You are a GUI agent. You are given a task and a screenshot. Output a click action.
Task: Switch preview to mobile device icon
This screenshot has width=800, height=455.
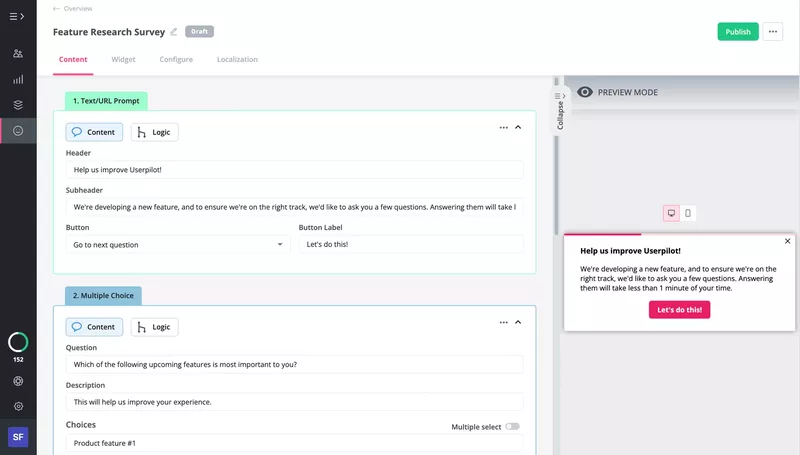pyautogui.click(x=688, y=213)
